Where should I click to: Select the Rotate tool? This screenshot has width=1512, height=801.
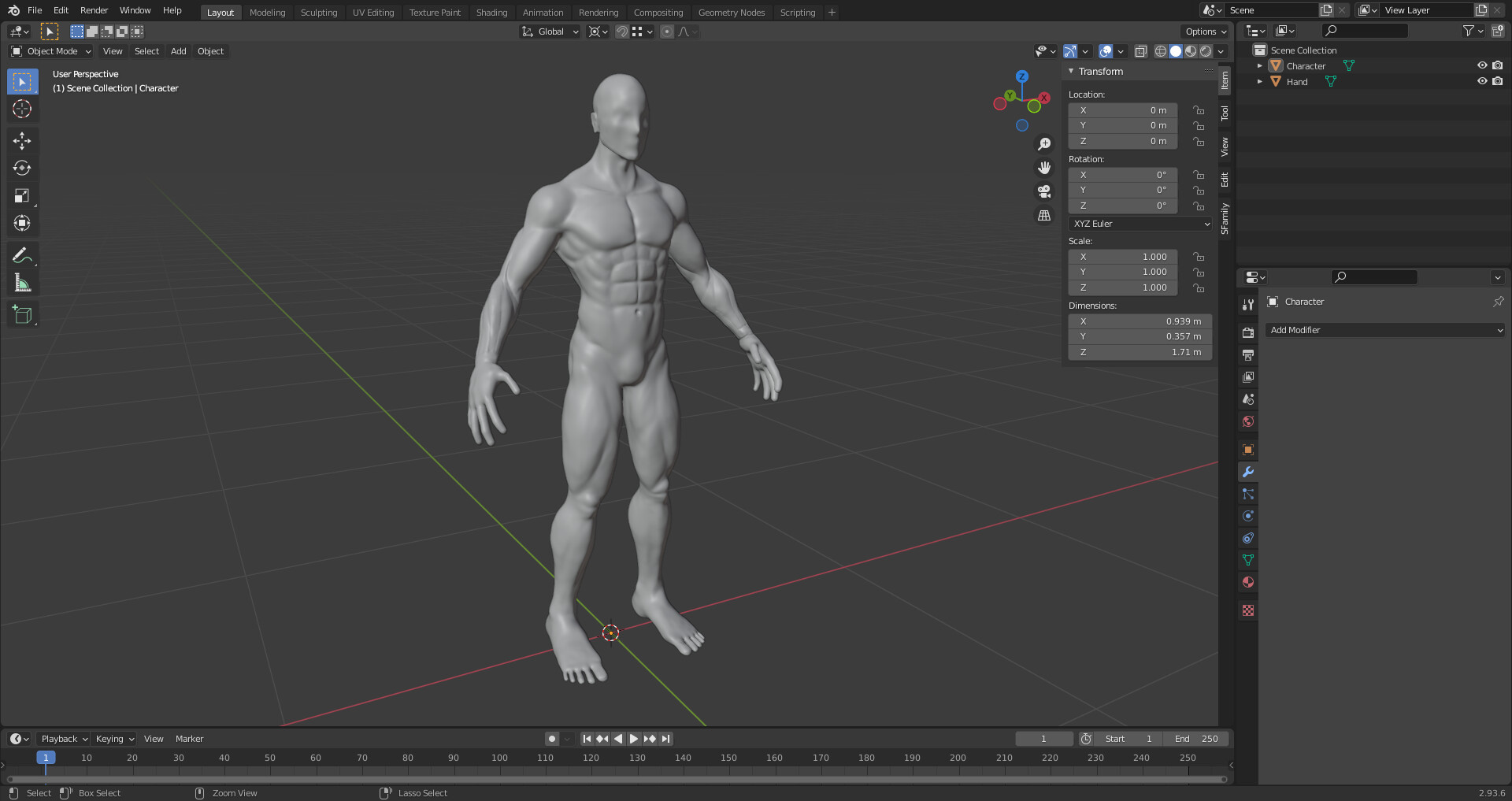[22, 168]
